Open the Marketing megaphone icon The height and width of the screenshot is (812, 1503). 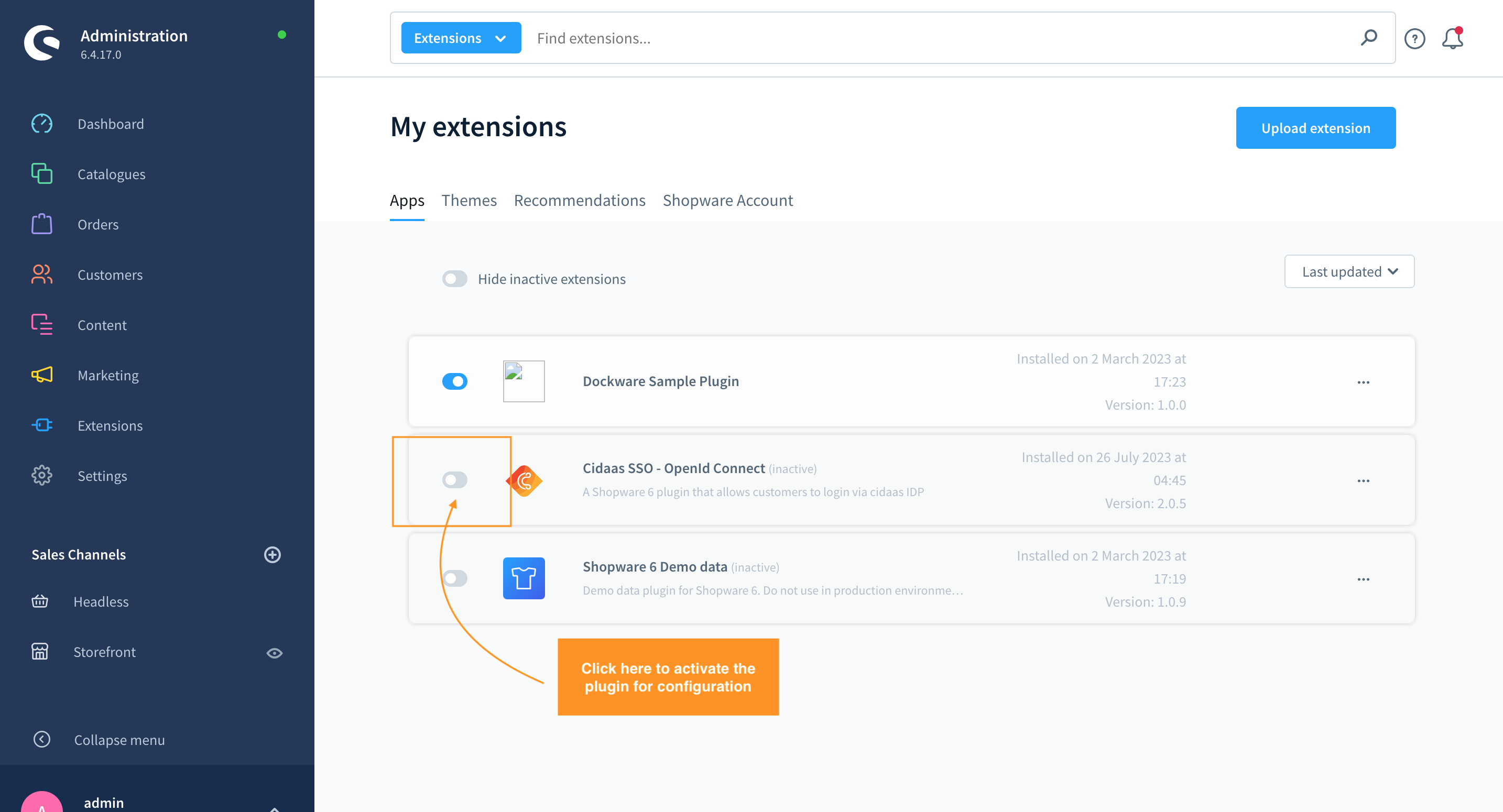pos(41,375)
